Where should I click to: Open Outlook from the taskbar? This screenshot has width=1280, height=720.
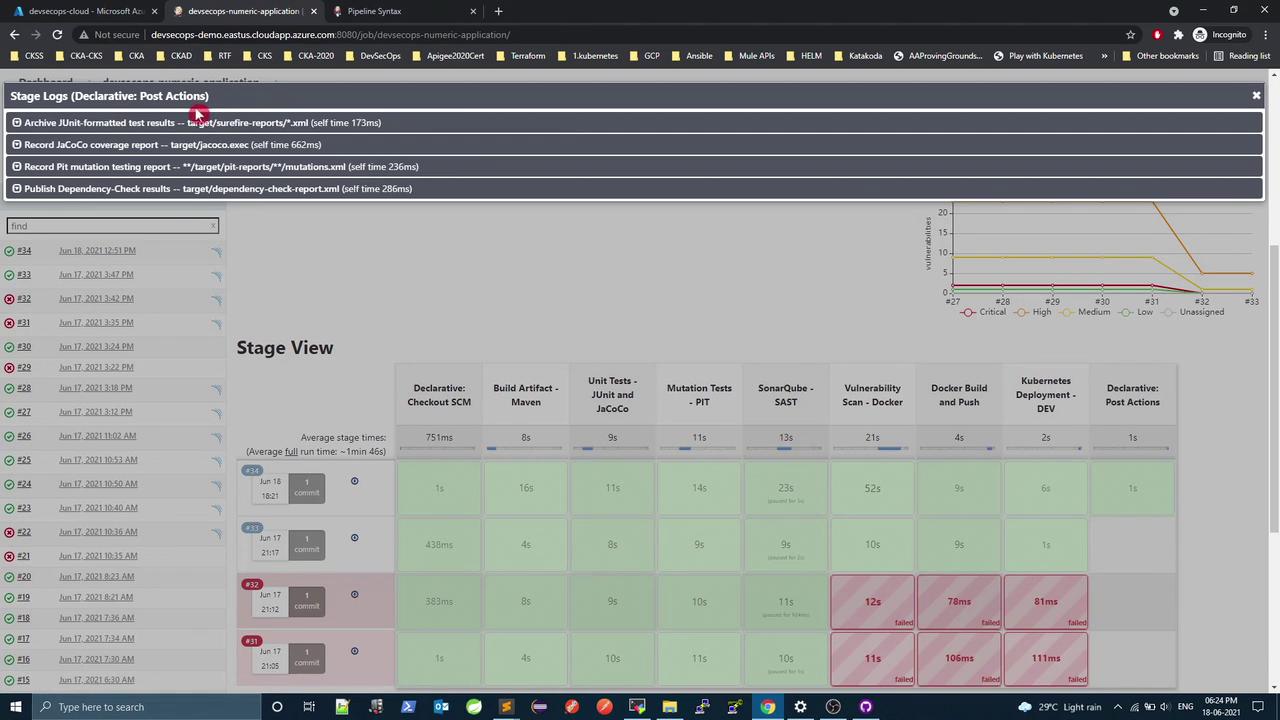coord(441,707)
